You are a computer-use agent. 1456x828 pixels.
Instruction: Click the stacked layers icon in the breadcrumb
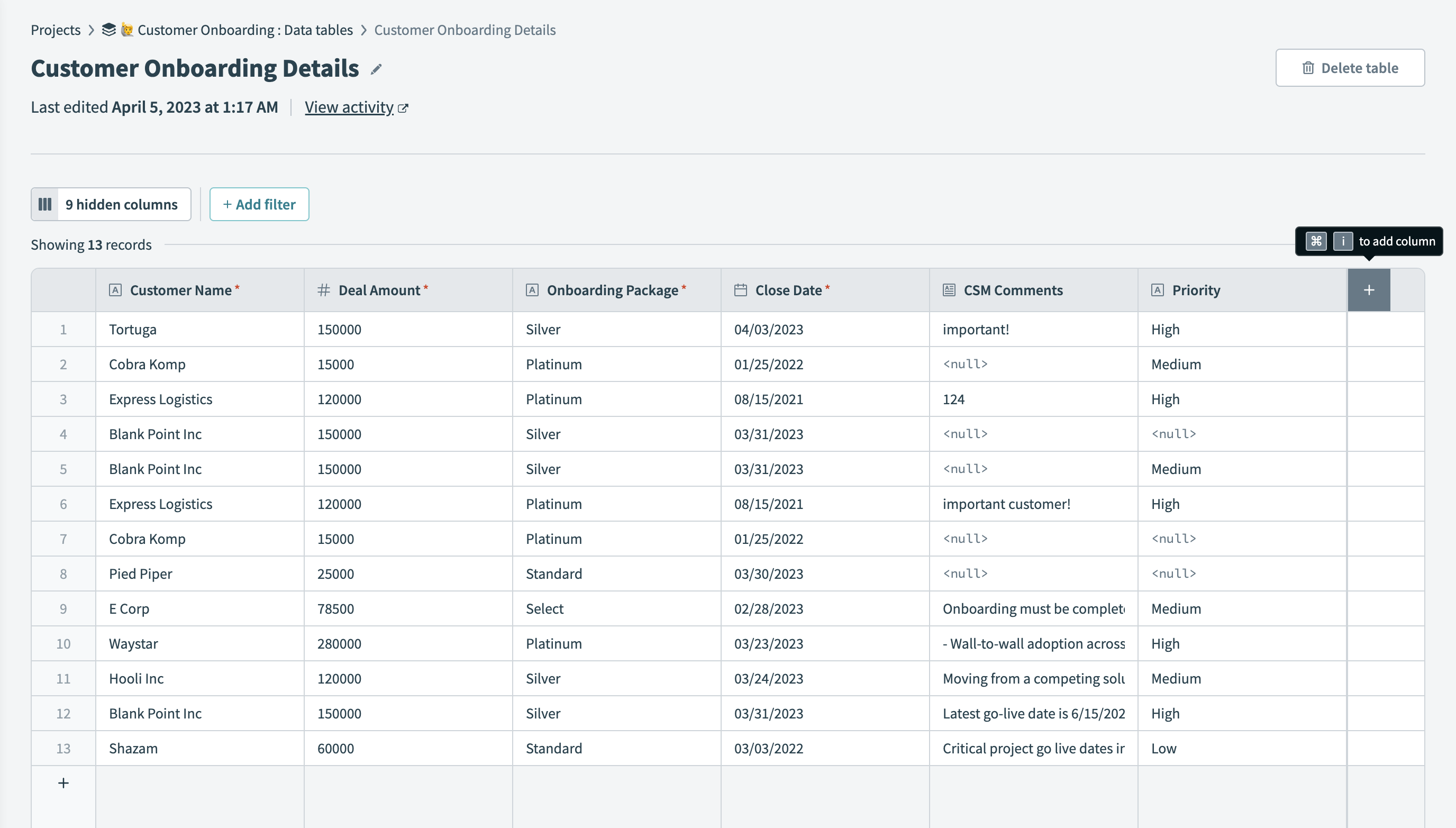[x=108, y=30]
